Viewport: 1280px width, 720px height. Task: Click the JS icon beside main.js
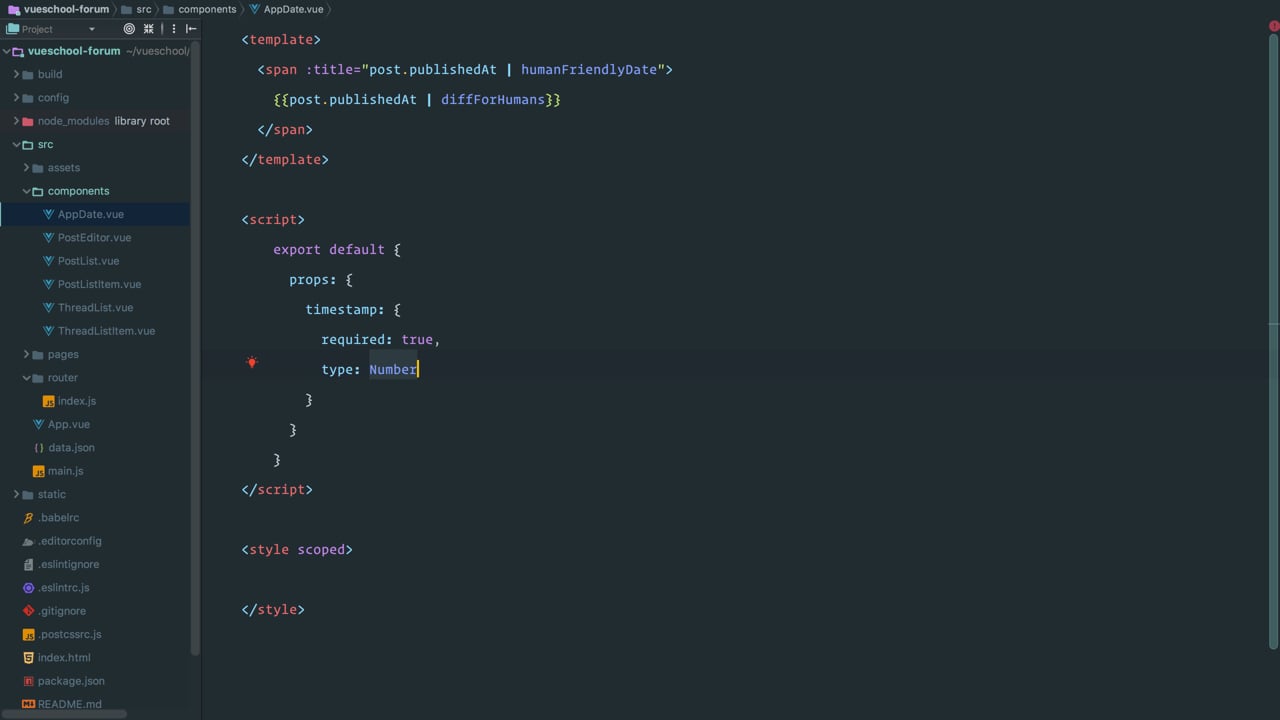[39, 471]
